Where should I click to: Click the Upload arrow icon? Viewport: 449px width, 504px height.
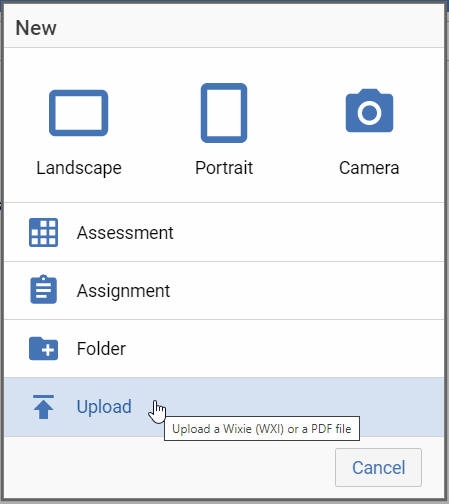[x=43, y=407]
